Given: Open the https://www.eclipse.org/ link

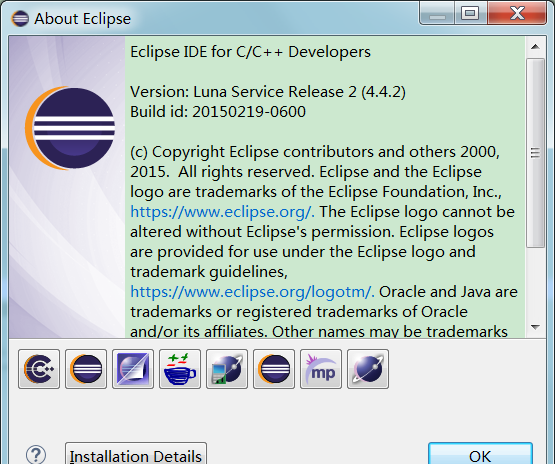Looking at the screenshot, I should point(222,212).
